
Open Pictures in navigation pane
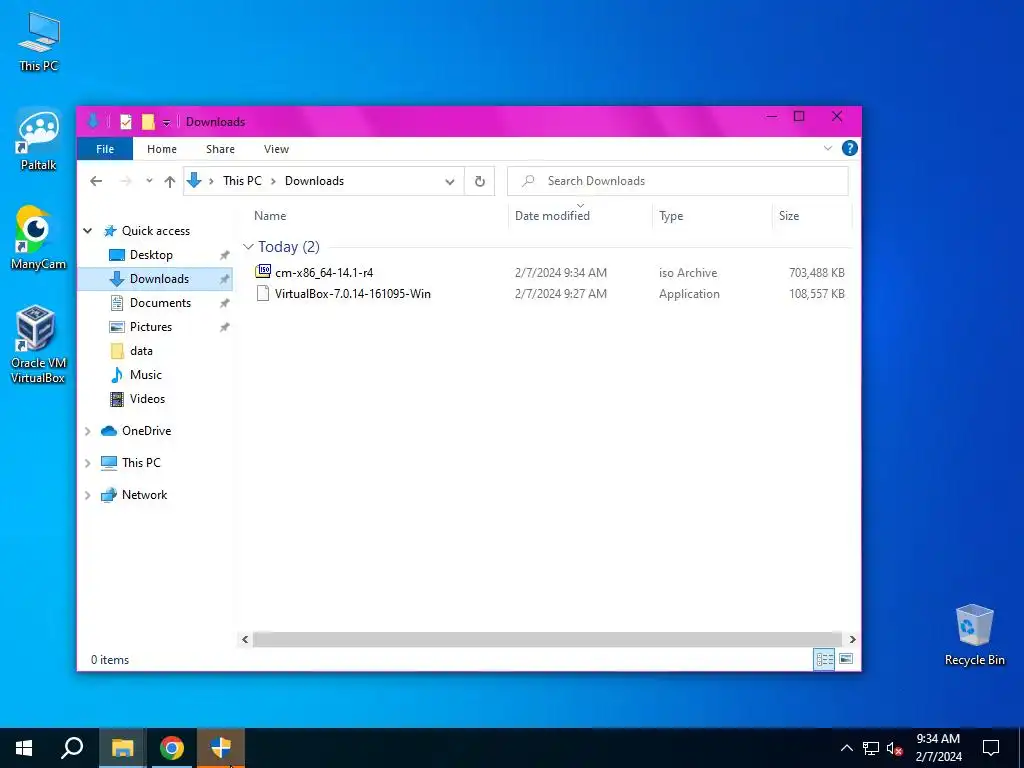click(x=151, y=327)
